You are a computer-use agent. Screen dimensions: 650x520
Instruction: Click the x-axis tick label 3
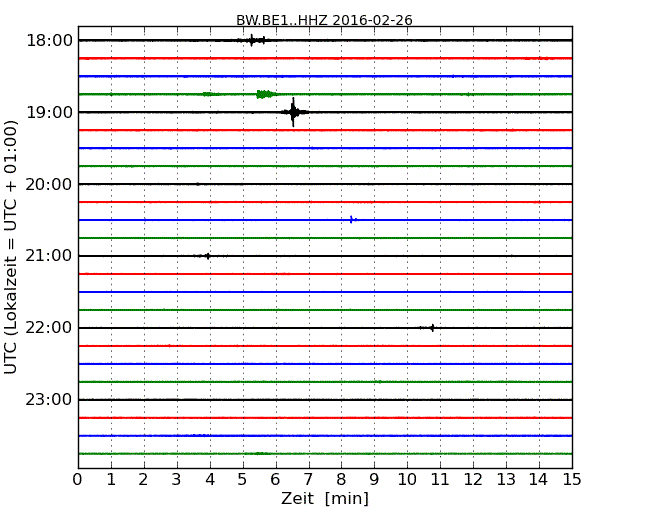177,479
